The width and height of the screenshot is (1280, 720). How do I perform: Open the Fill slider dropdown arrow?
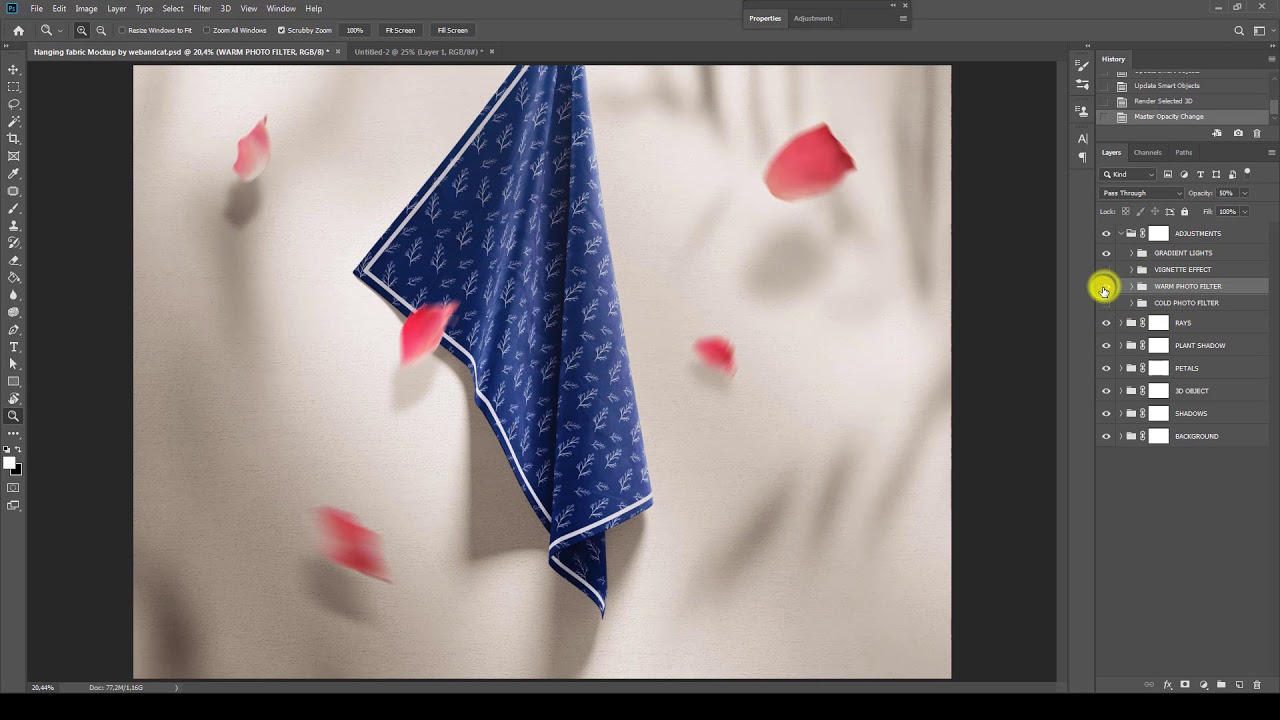point(1244,211)
